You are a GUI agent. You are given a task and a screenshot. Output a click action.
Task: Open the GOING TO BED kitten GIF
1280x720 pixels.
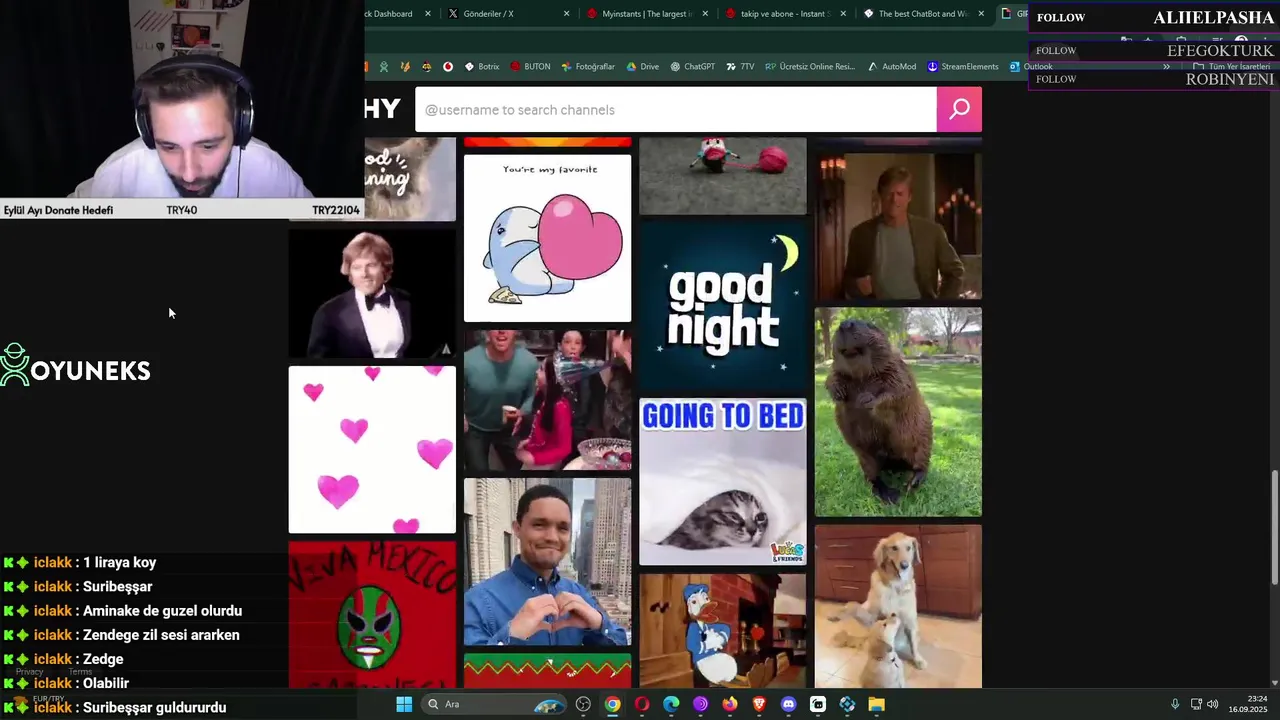click(722, 482)
